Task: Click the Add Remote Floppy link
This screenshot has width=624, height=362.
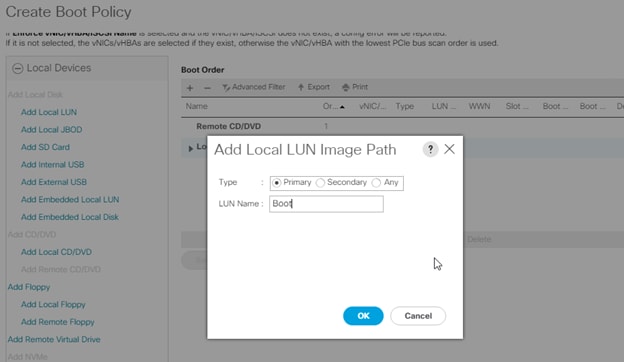Action: point(58,322)
